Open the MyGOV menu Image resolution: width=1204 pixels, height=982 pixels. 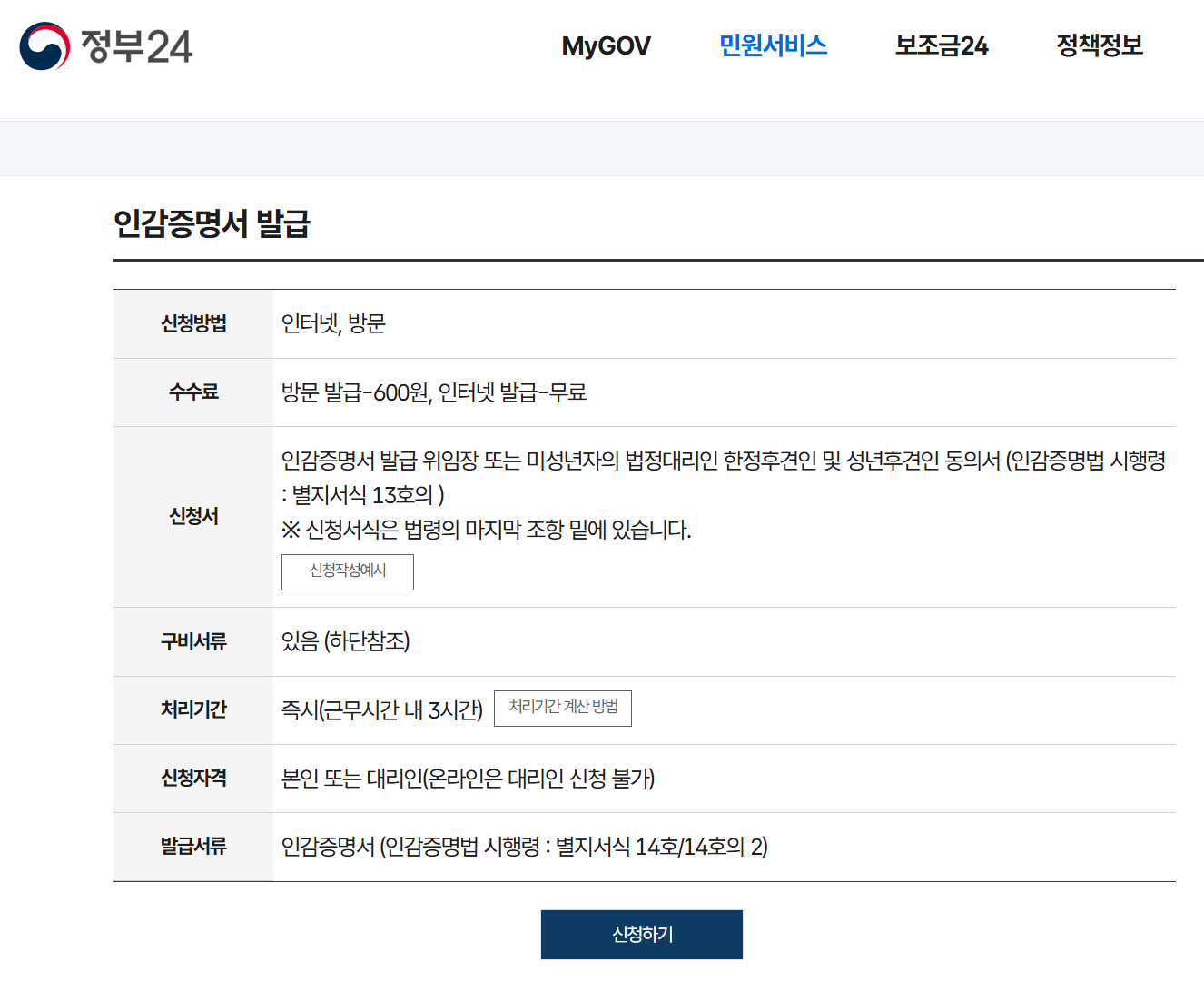[x=606, y=46]
